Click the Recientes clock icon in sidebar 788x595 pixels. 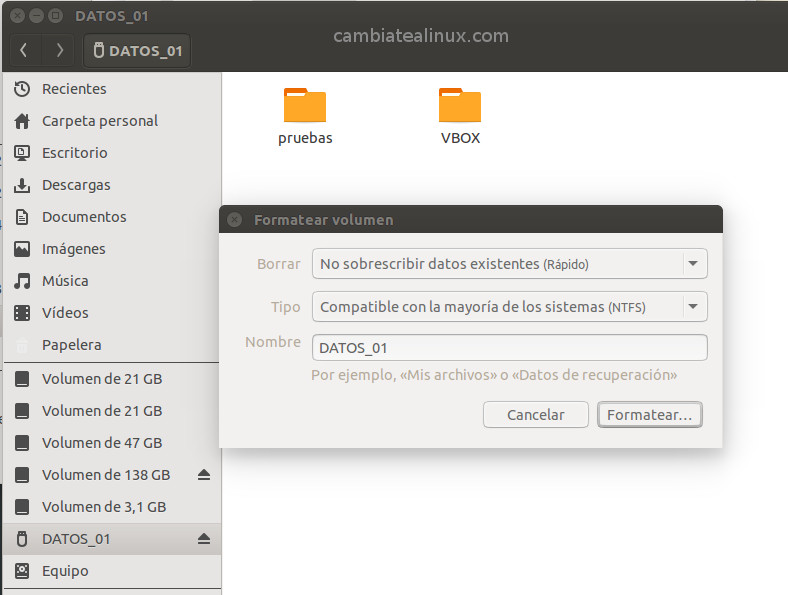(22, 89)
